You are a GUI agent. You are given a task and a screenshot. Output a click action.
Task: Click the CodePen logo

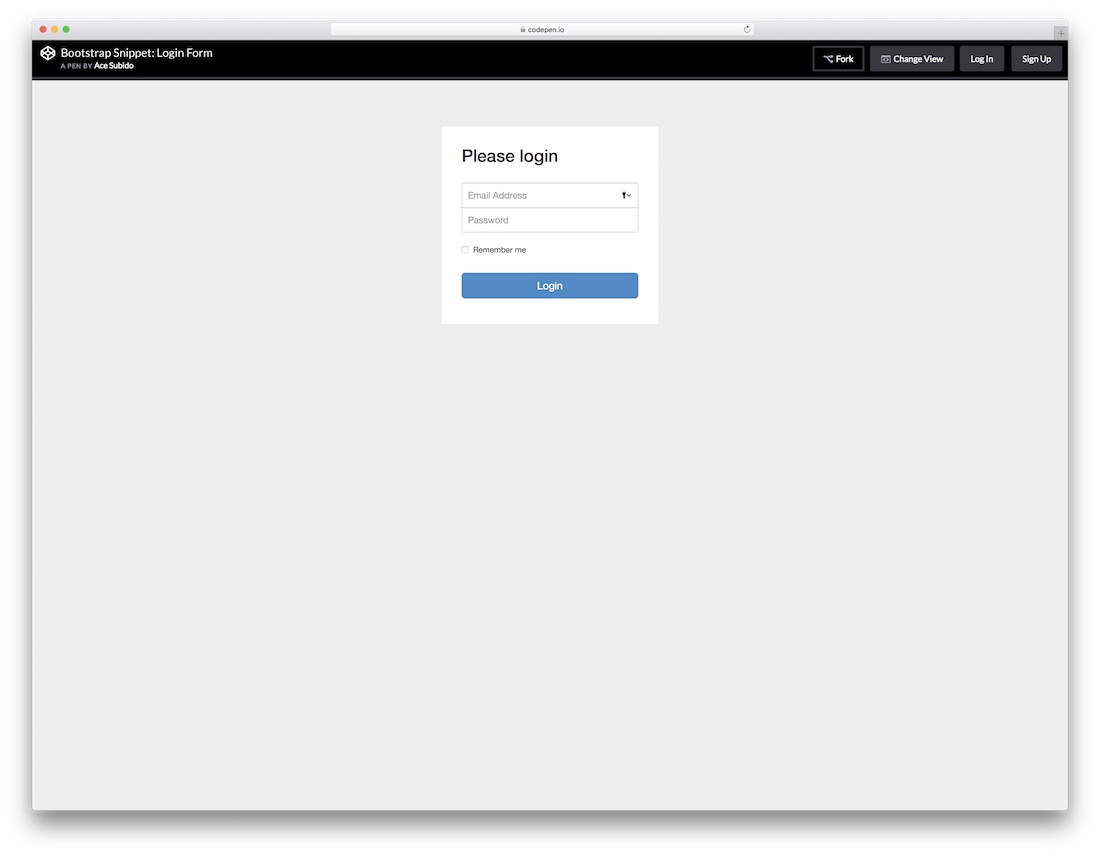47,52
